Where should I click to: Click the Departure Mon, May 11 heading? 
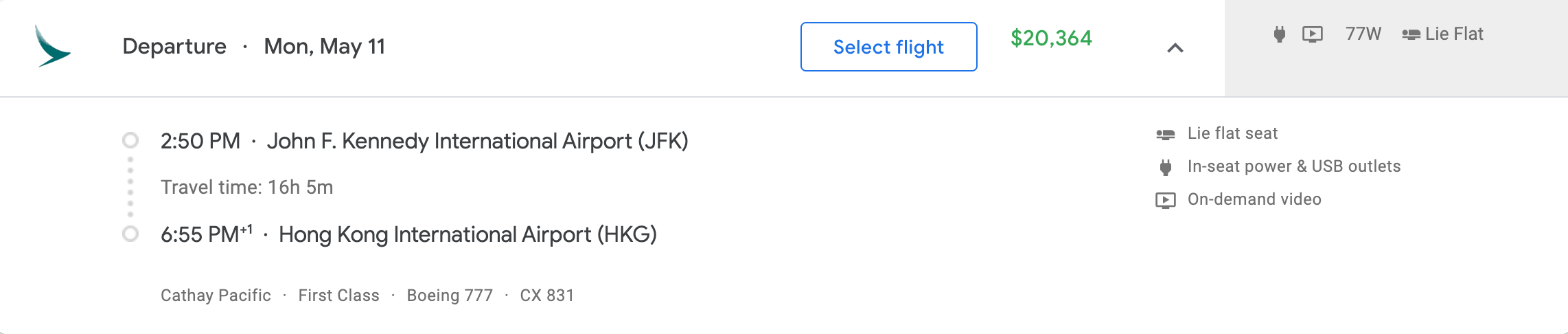pyautogui.click(x=253, y=46)
